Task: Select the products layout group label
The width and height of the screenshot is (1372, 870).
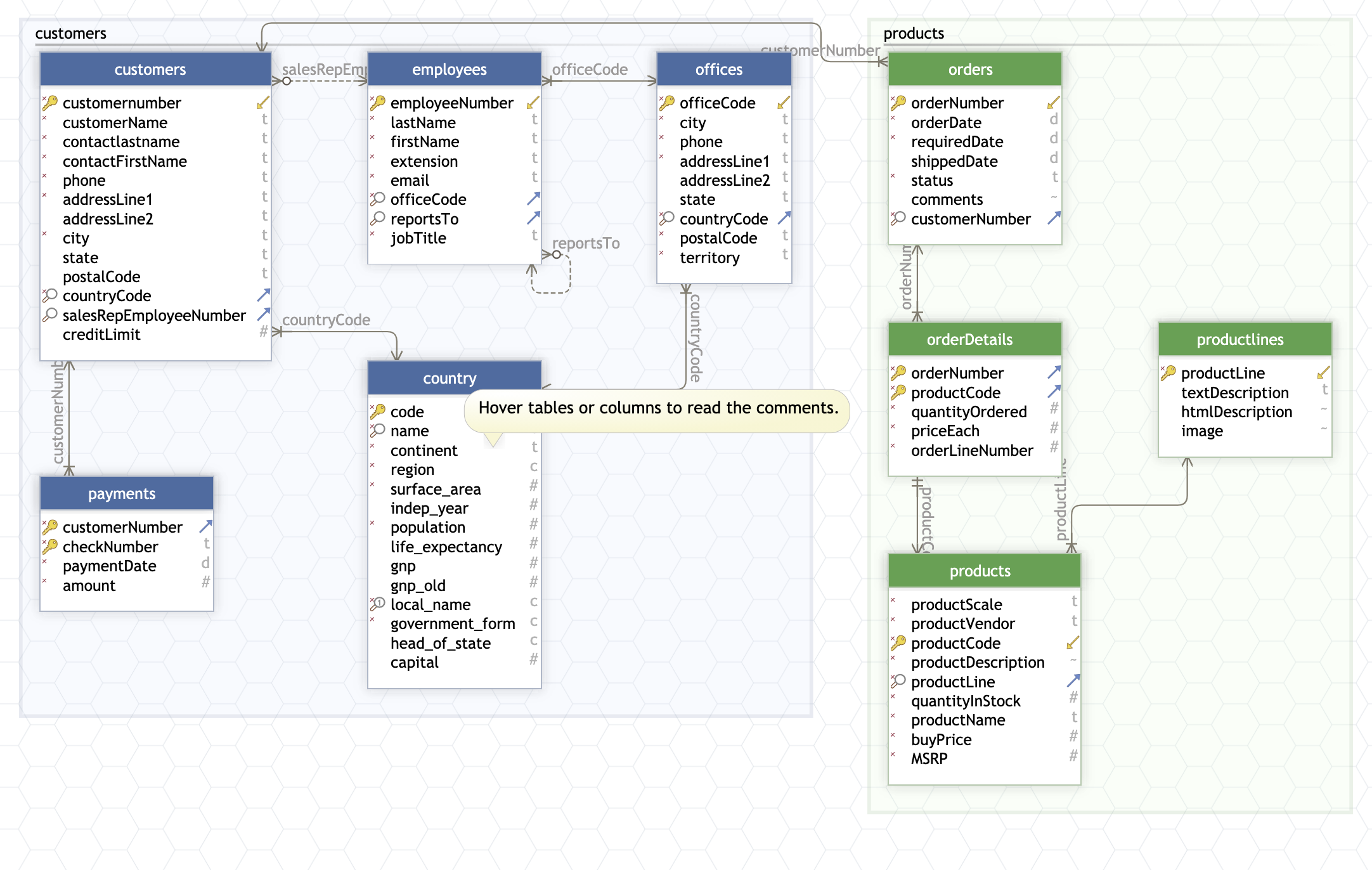Action: (x=914, y=34)
